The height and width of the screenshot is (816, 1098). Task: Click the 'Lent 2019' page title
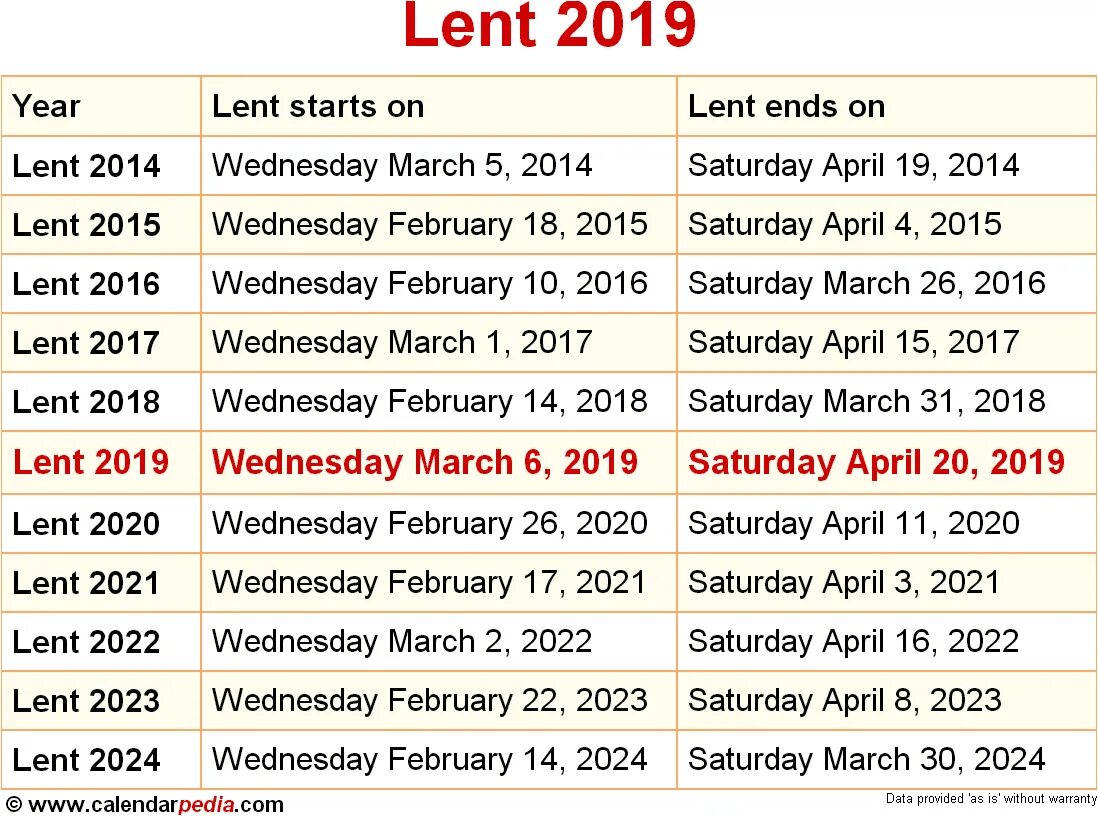pos(549,27)
